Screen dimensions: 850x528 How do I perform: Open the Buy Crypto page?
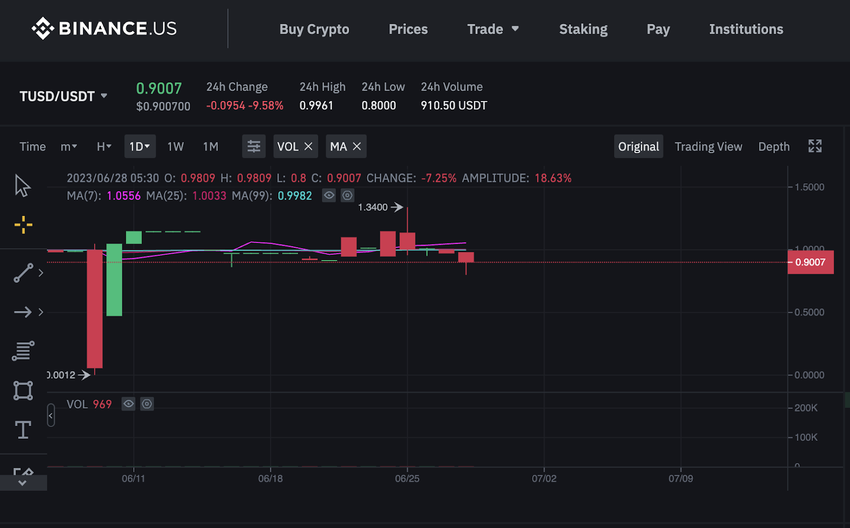point(314,29)
